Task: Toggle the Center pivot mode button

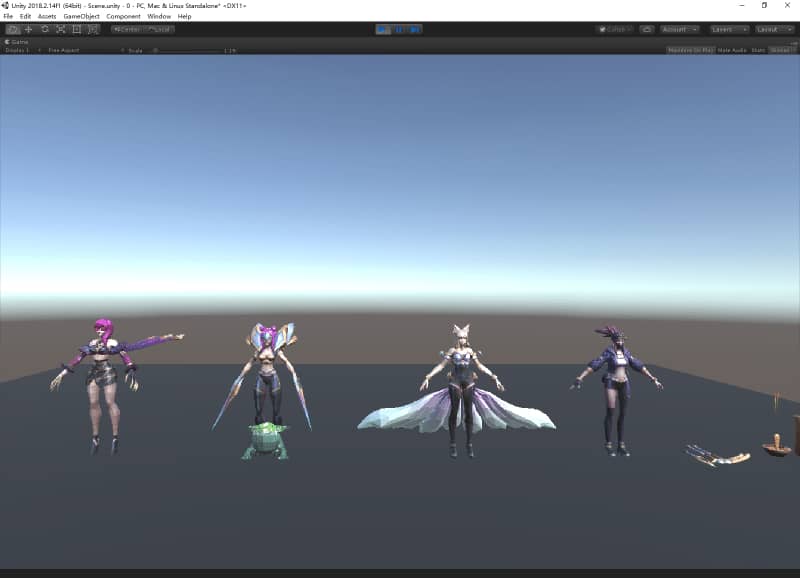Action: (x=127, y=30)
